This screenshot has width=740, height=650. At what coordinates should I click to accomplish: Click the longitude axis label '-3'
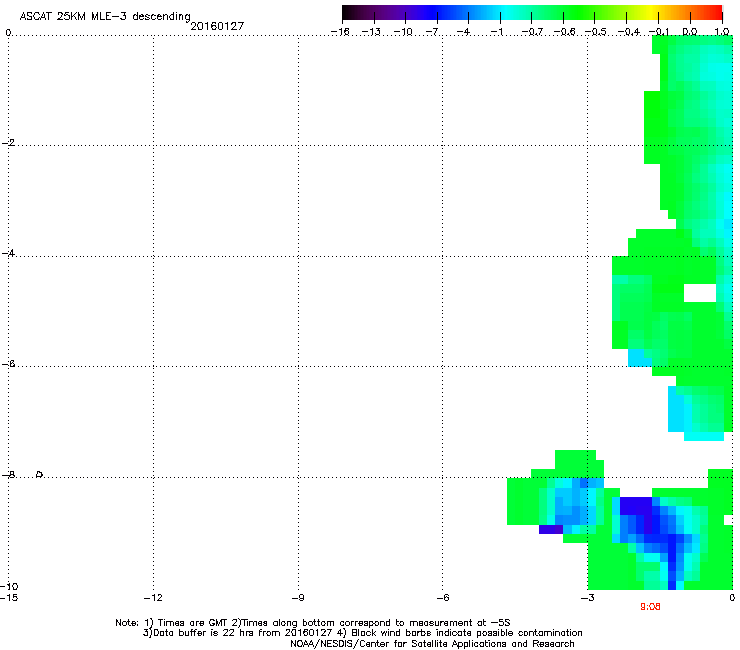click(587, 598)
